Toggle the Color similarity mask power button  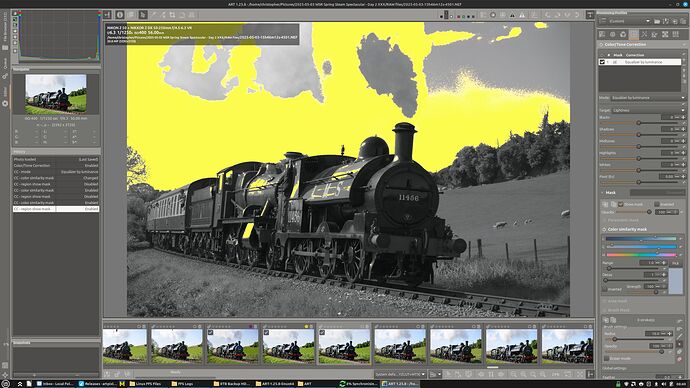604,229
